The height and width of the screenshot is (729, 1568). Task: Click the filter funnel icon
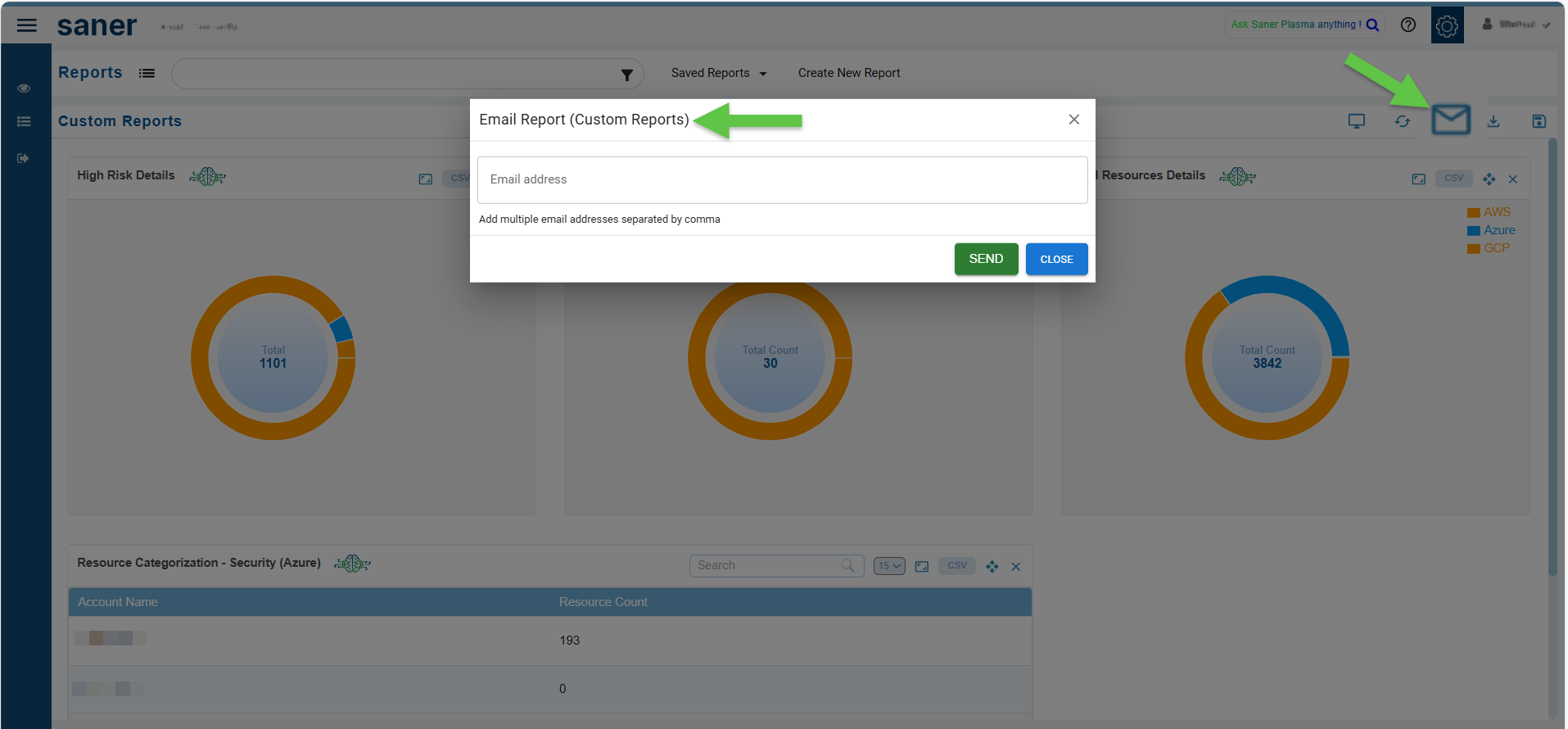point(626,75)
